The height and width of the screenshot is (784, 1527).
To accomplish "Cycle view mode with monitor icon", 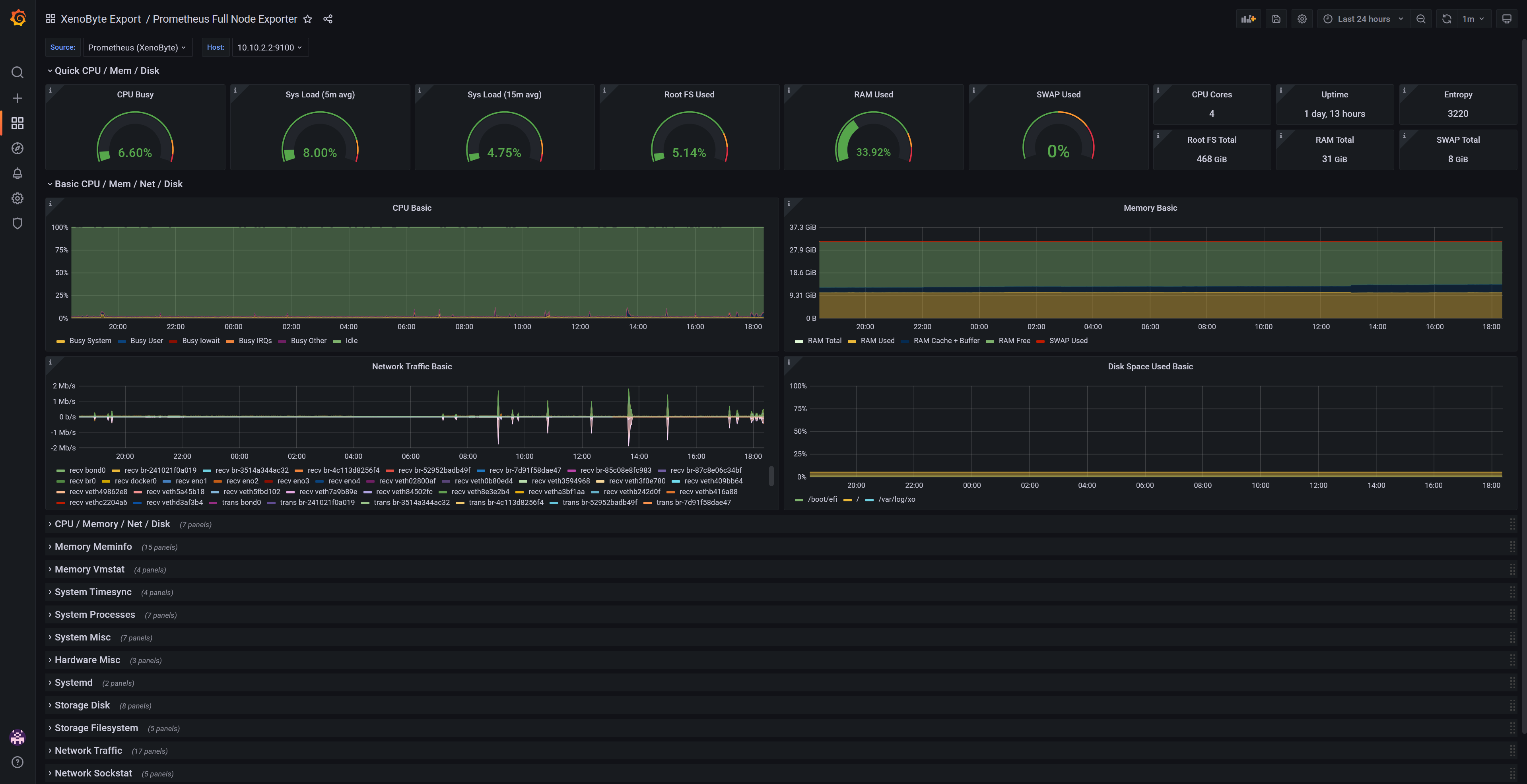I will (x=1506, y=19).
